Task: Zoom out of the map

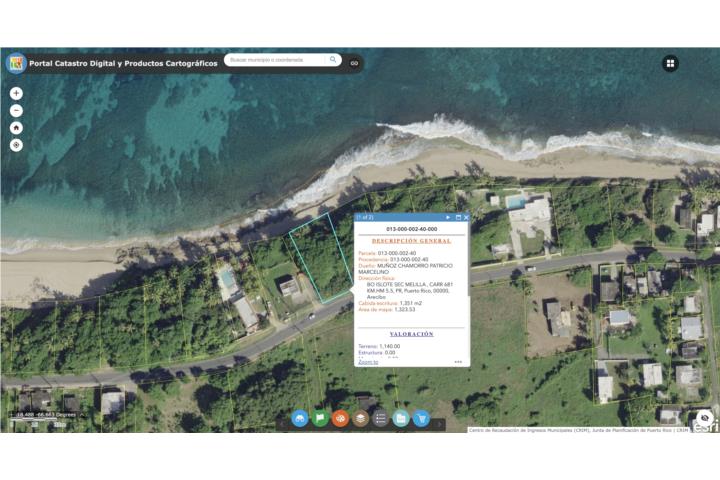Action: 16,111
